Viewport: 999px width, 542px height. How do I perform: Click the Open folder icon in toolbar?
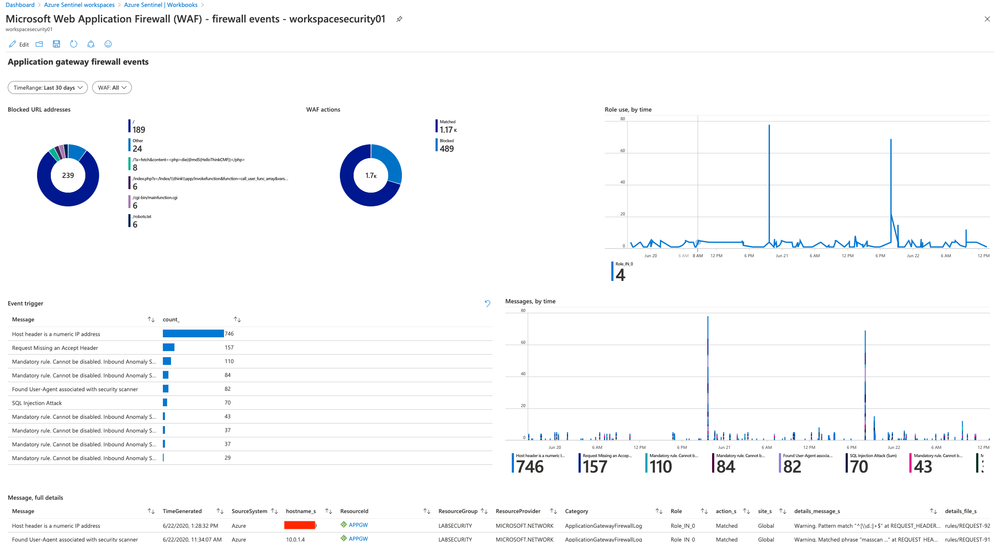coord(40,44)
